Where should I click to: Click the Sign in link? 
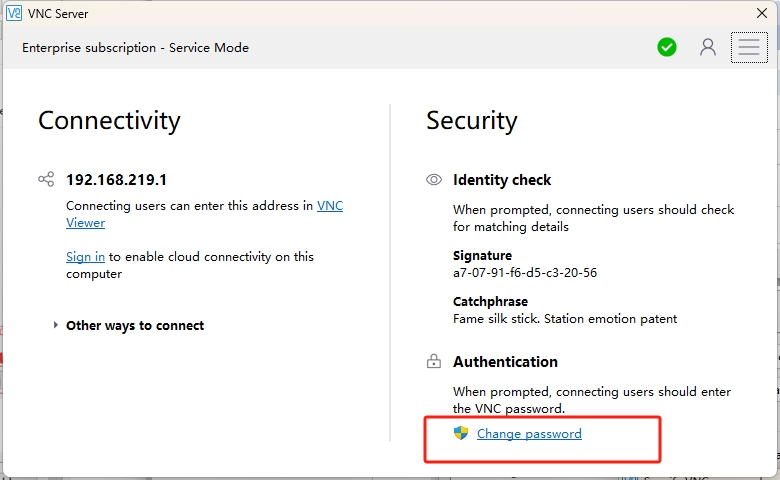coord(85,257)
